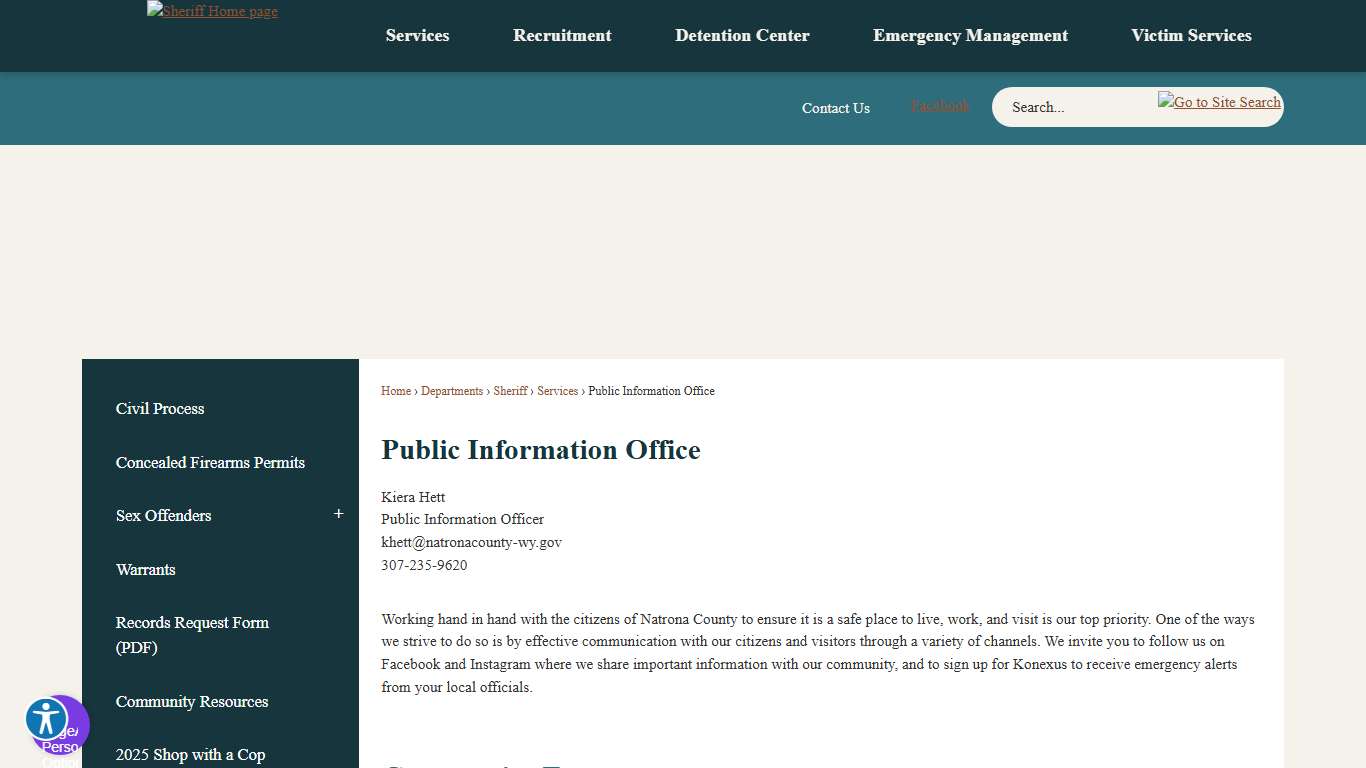The height and width of the screenshot is (768, 1366).
Task: Open the Facebook page link
Action: [x=939, y=106]
